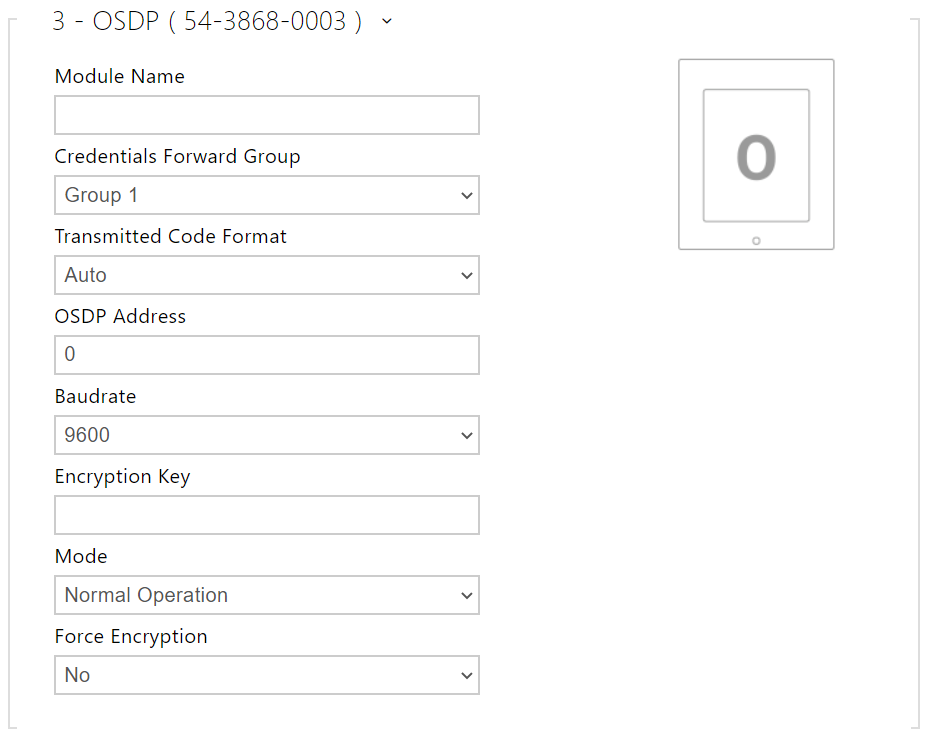The image size is (927, 735).
Task: Open the Mode 'Normal Operation' dropdown
Action: point(266,595)
